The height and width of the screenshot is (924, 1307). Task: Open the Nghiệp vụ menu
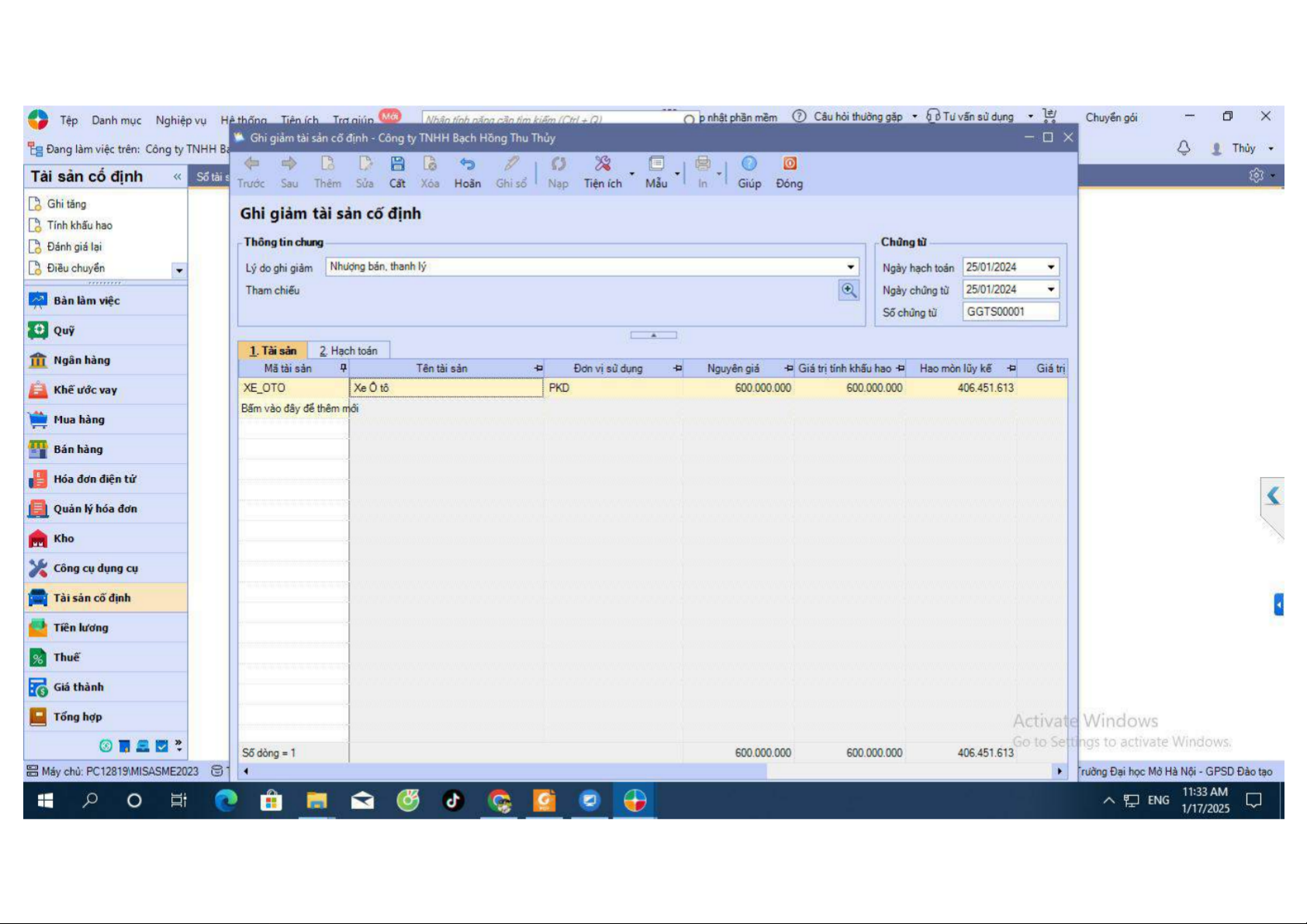(x=181, y=120)
